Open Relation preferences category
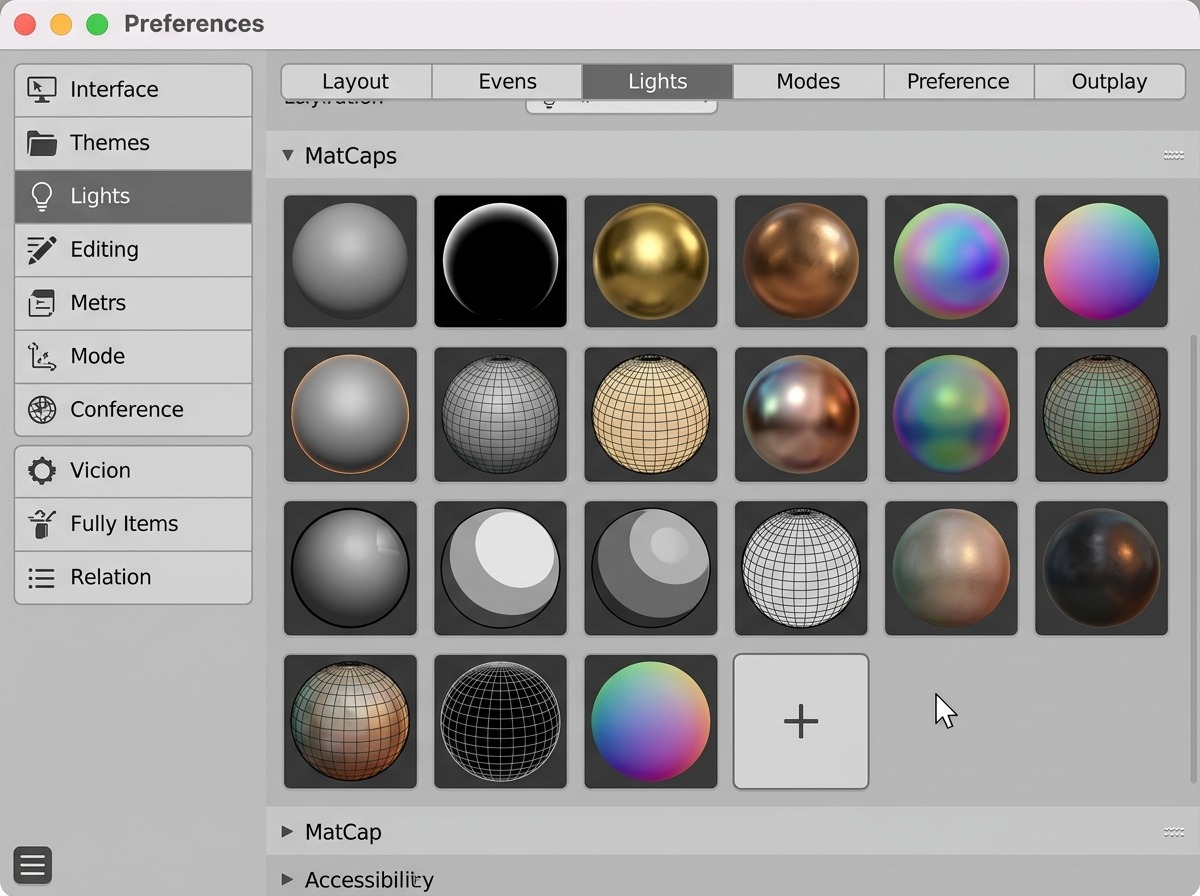This screenshot has width=1200, height=896. (133, 577)
